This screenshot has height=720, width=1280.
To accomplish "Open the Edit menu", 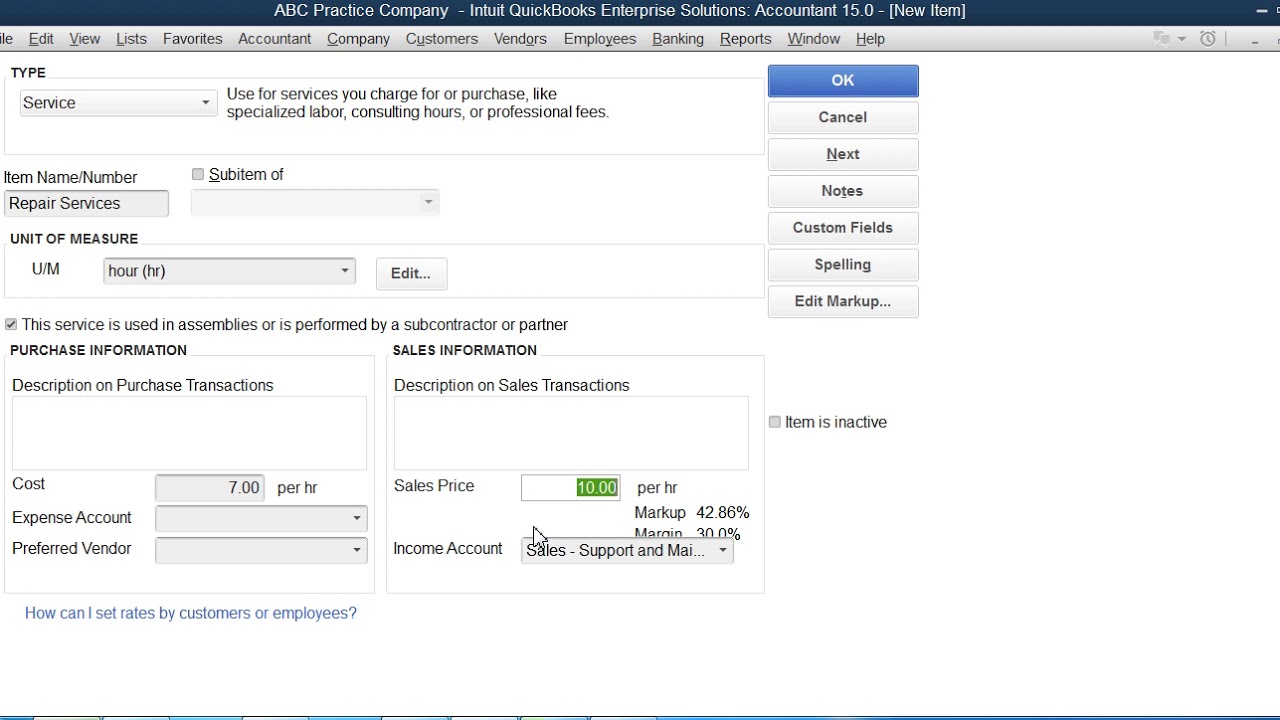I will pyautogui.click(x=41, y=39).
